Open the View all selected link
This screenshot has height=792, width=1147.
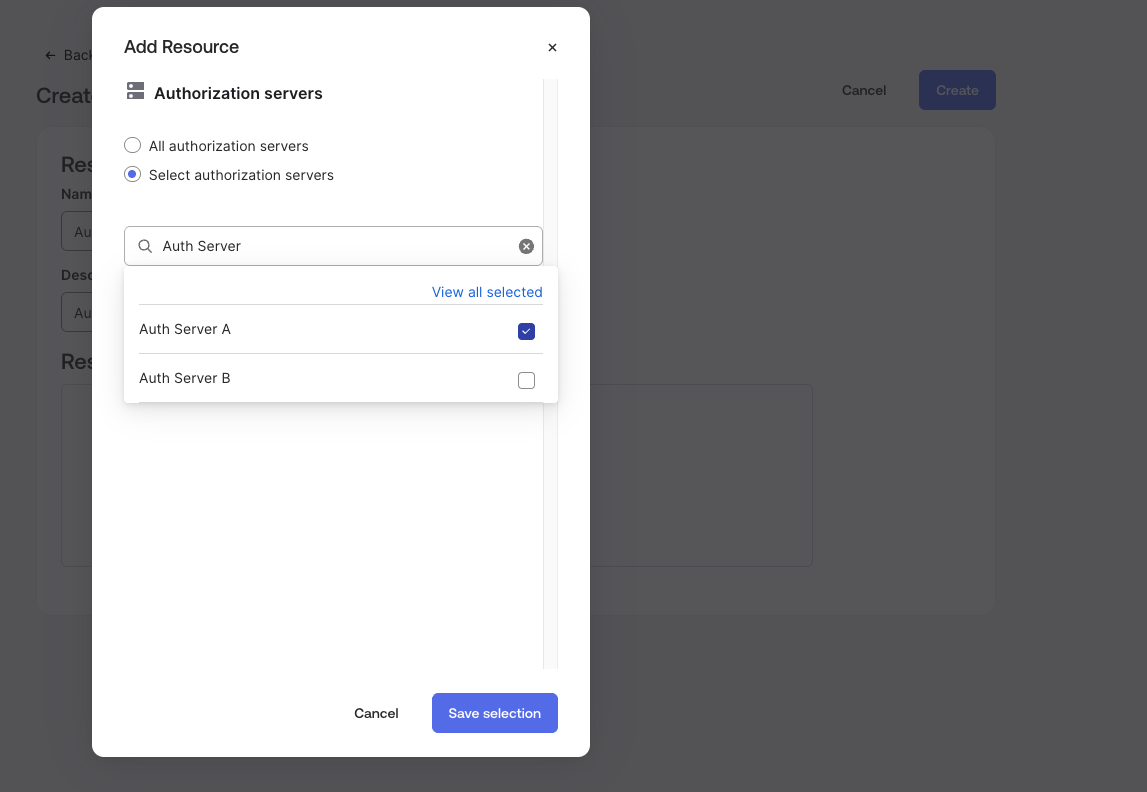(487, 292)
